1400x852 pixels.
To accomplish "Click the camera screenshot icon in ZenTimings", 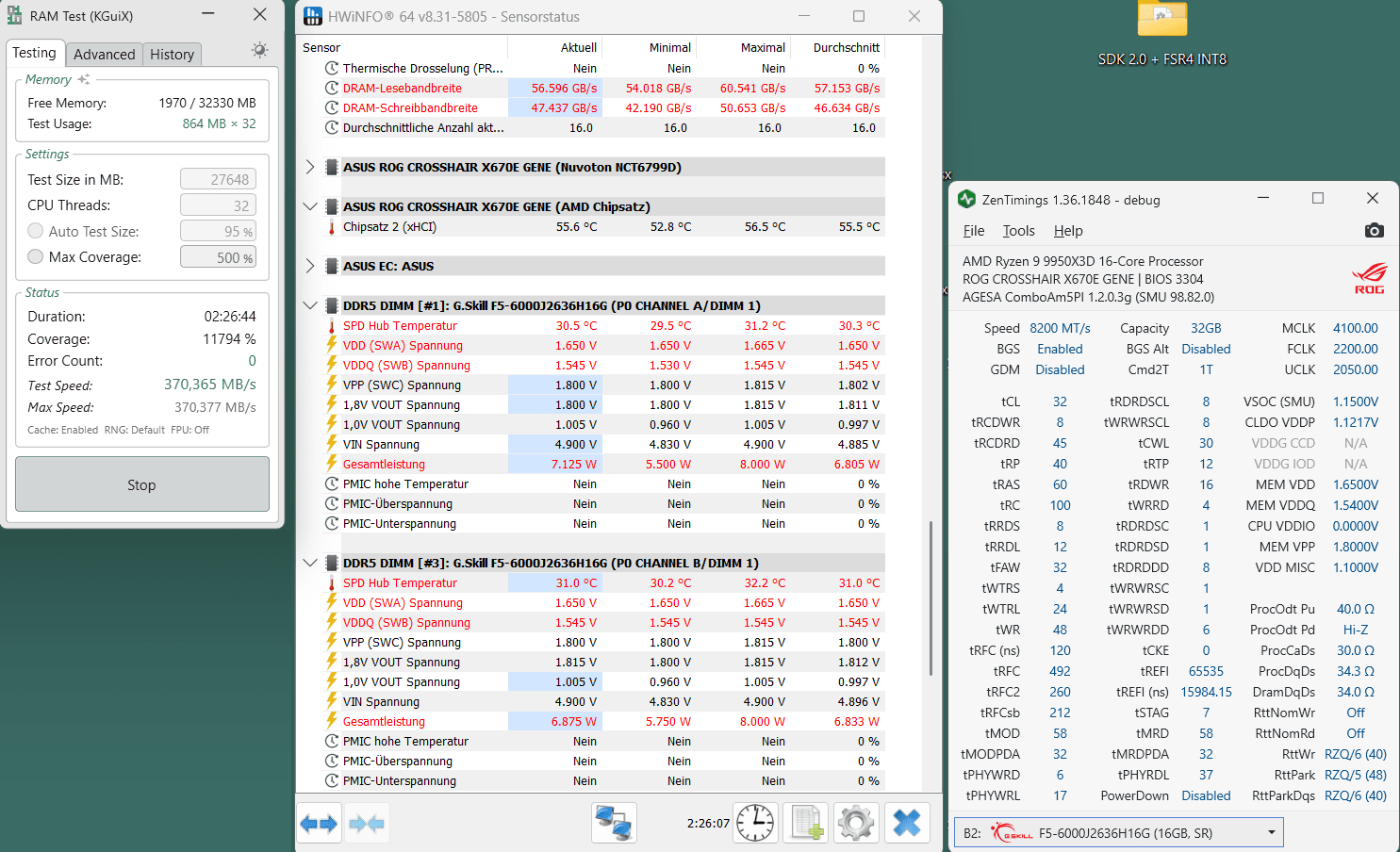I will click(1375, 231).
